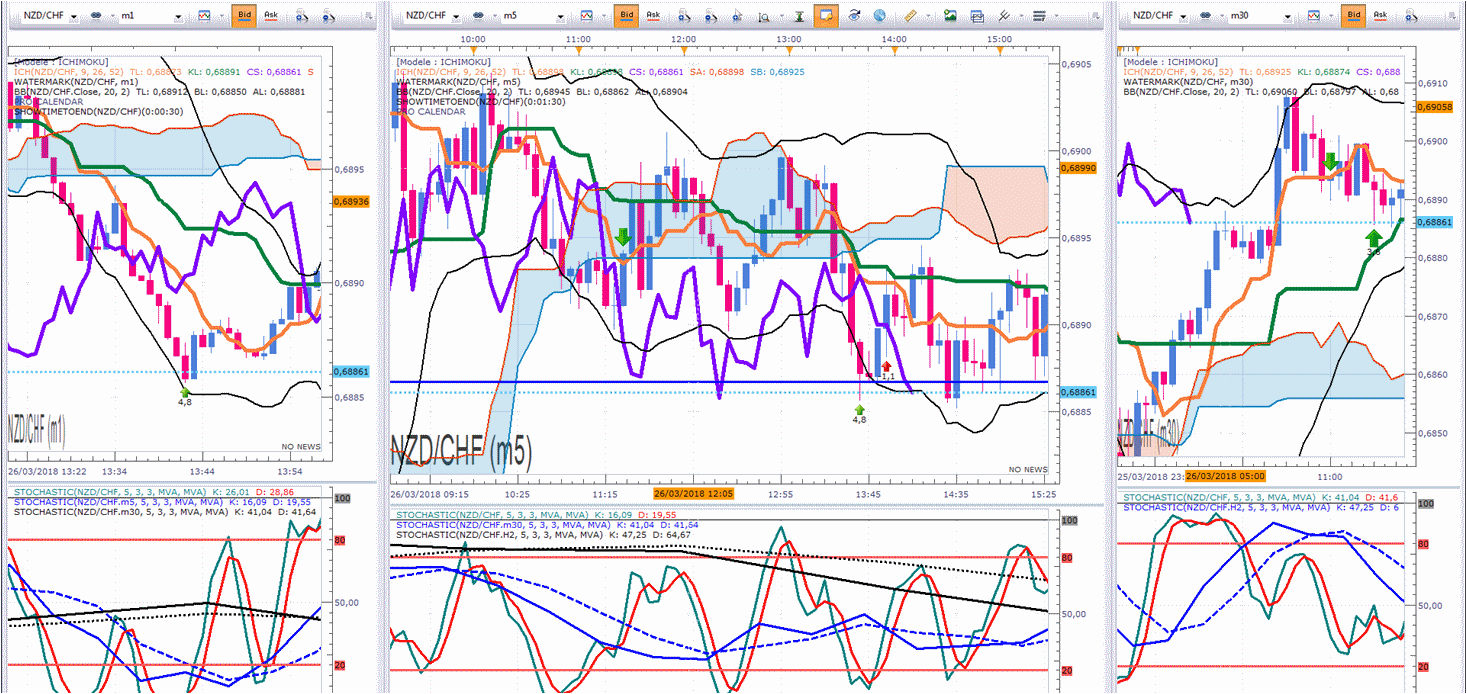Click the 26/03/2018 05:00 orange date label
Image resolution: width=1467 pixels, height=694 pixels.
pos(1225,475)
